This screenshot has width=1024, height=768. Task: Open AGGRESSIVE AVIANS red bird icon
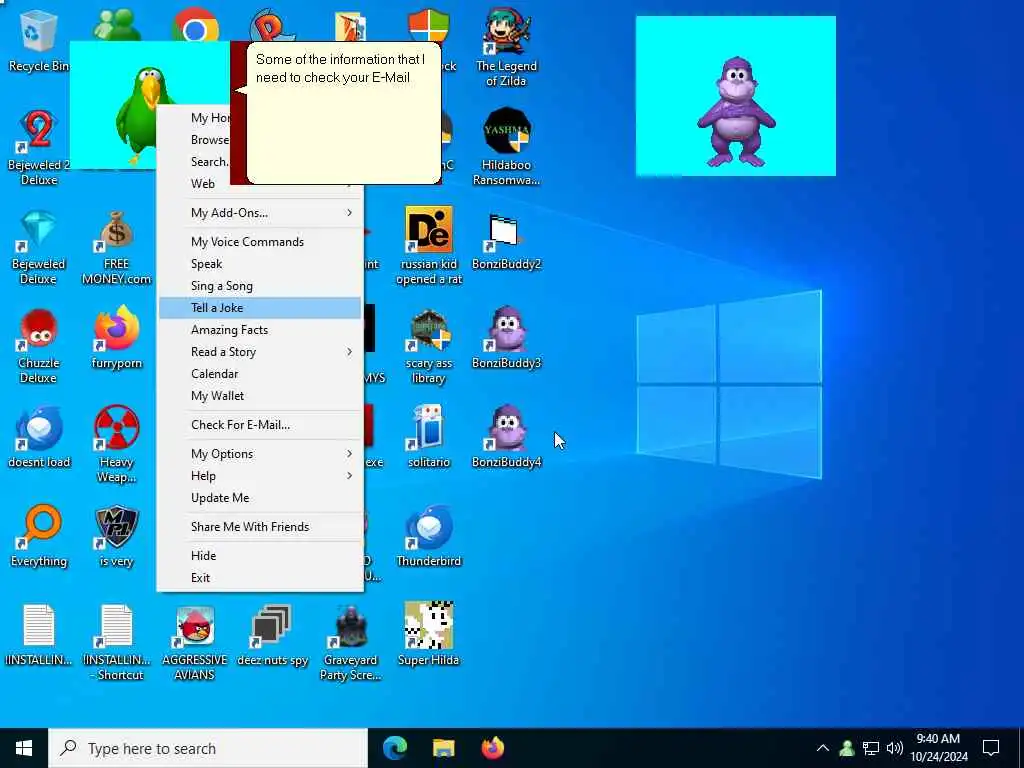pos(195,643)
